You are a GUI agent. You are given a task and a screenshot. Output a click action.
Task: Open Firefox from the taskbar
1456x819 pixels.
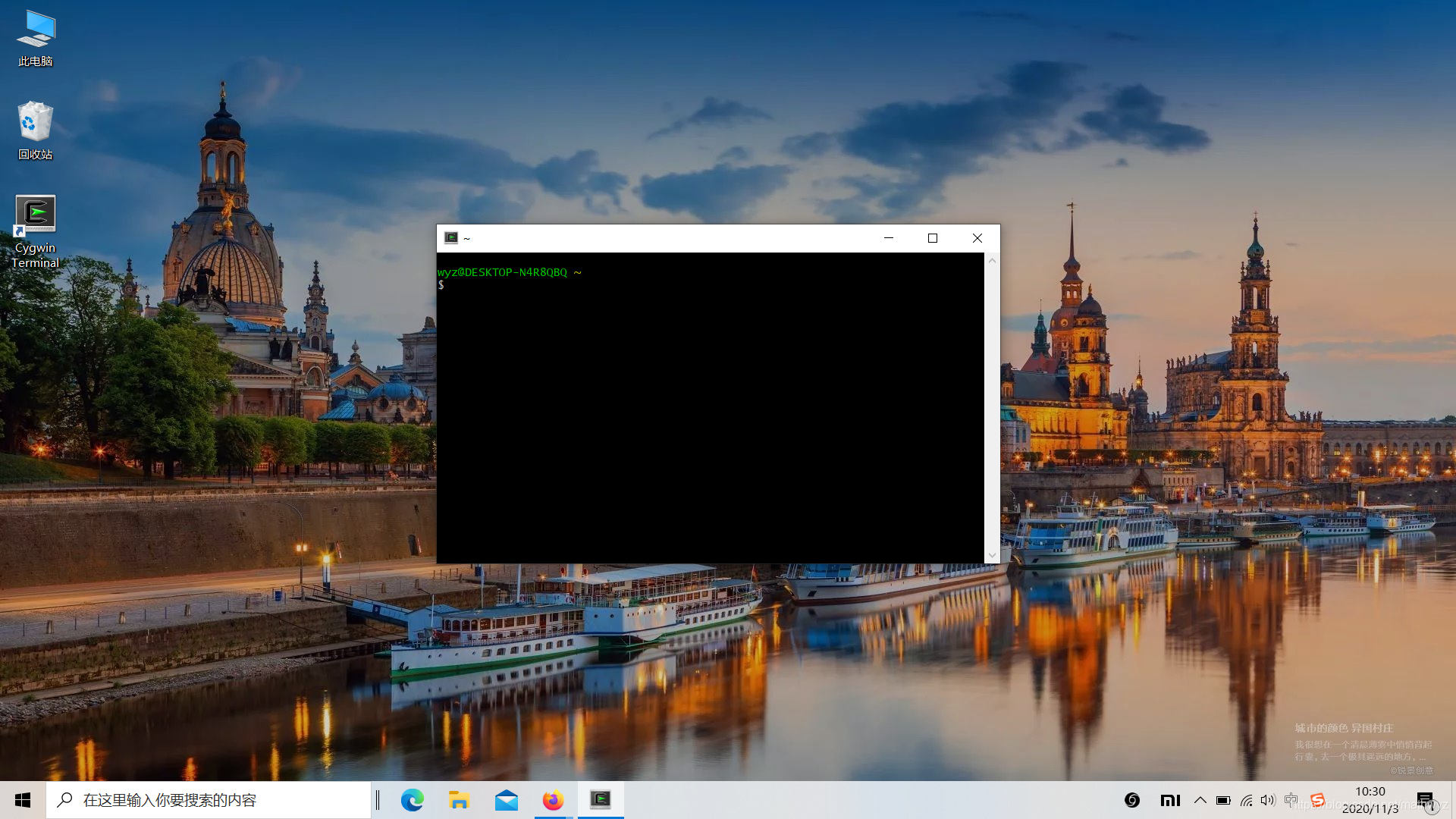point(553,800)
